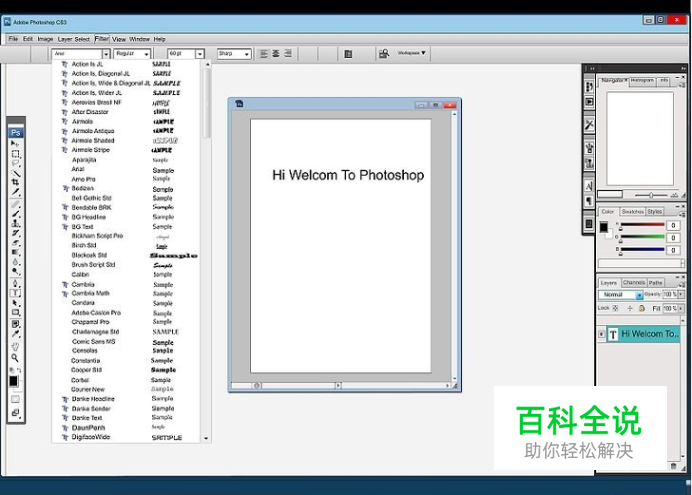Open the Workspace dropdown
Screen dimensions: 692x495
[411, 53]
